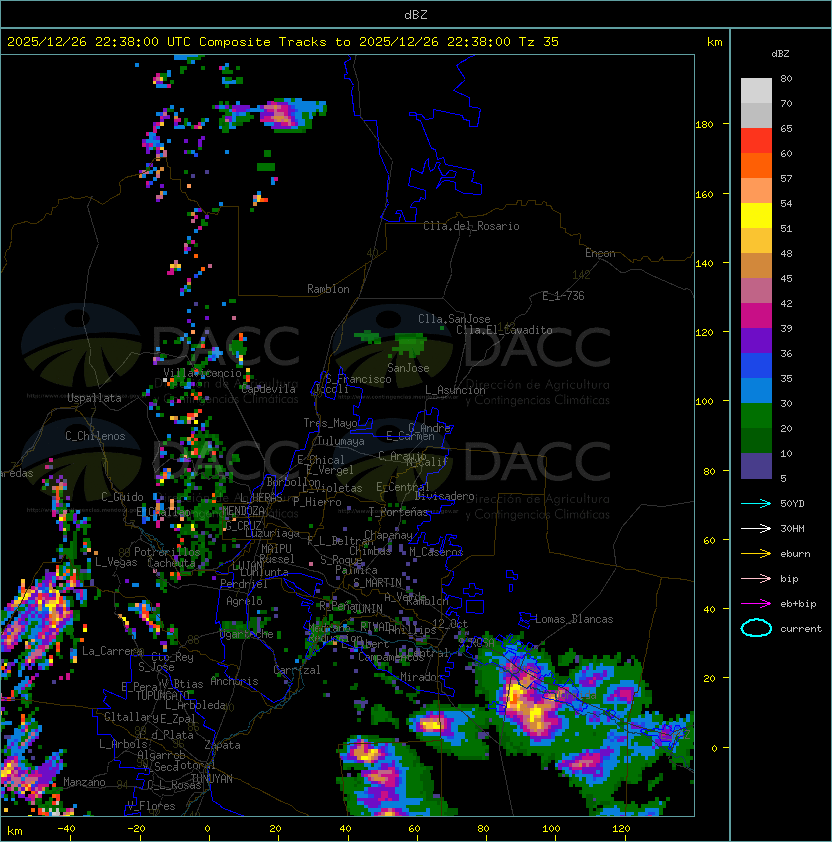Click the 'C_Chilenos' map label
This screenshot has width=832, height=842.
click(x=95, y=435)
